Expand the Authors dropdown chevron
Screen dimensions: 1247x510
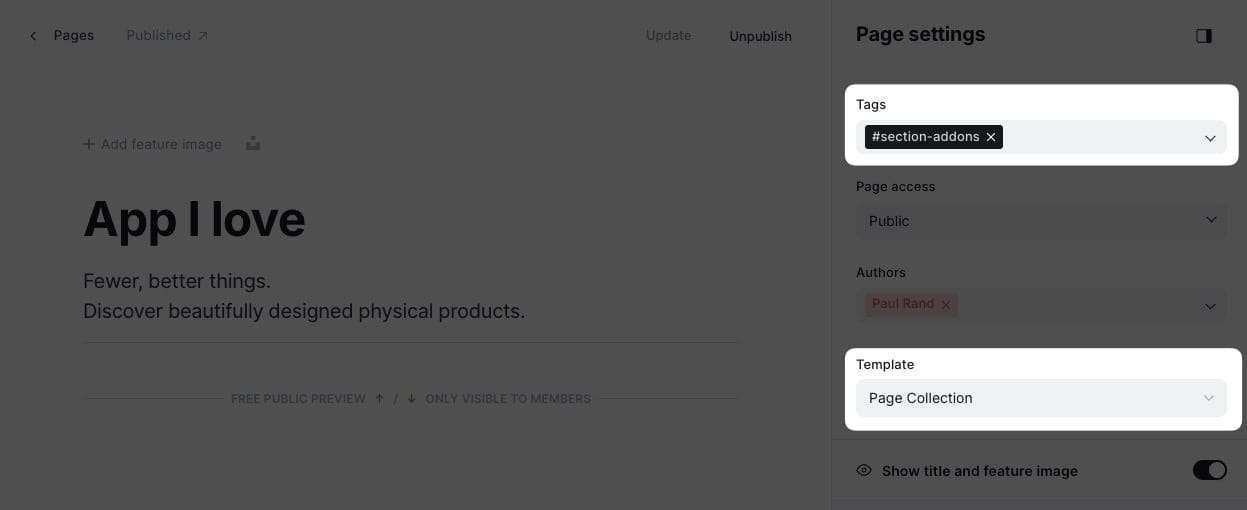1210,306
